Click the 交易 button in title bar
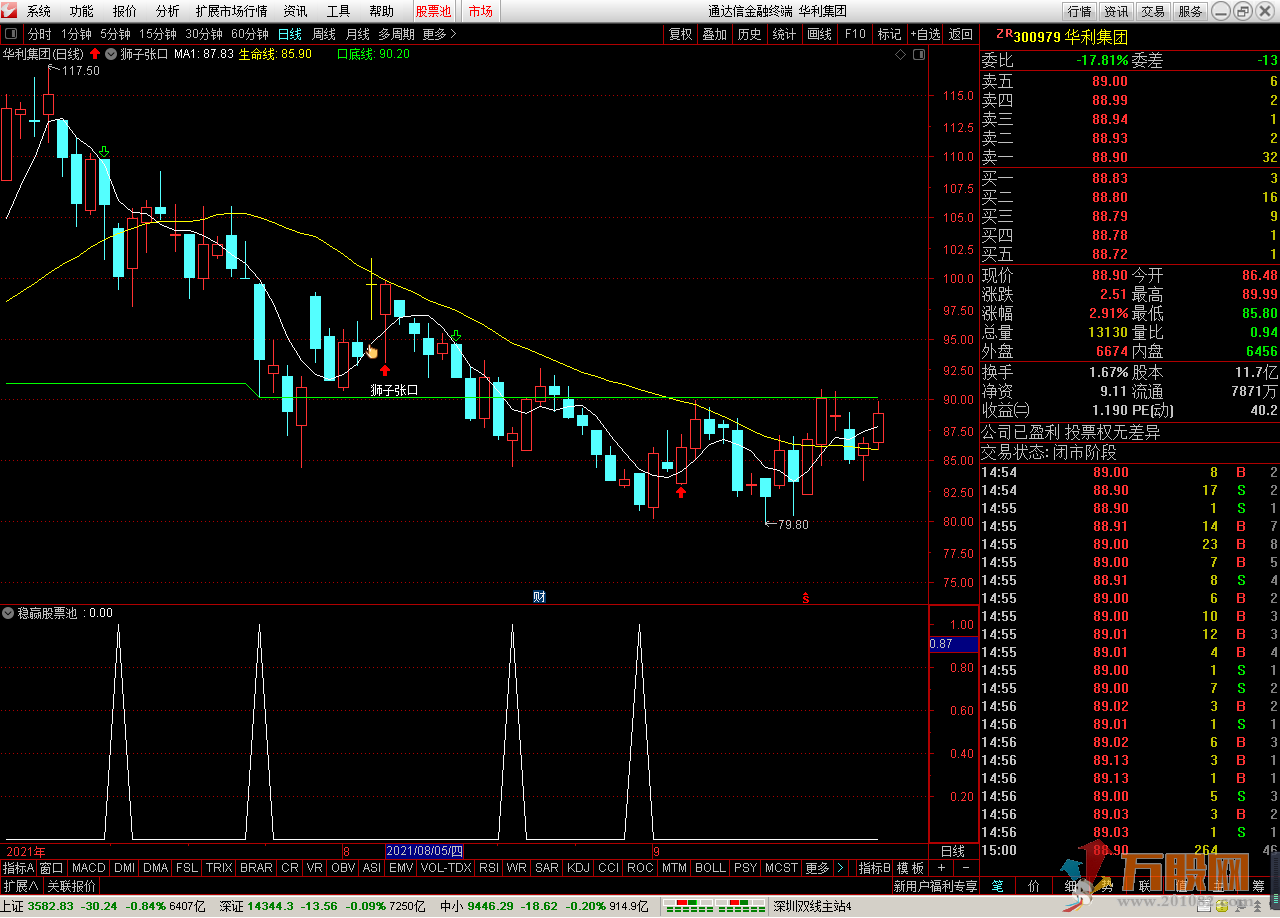This screenshot has height=918, width=1280. point(1153,11)
